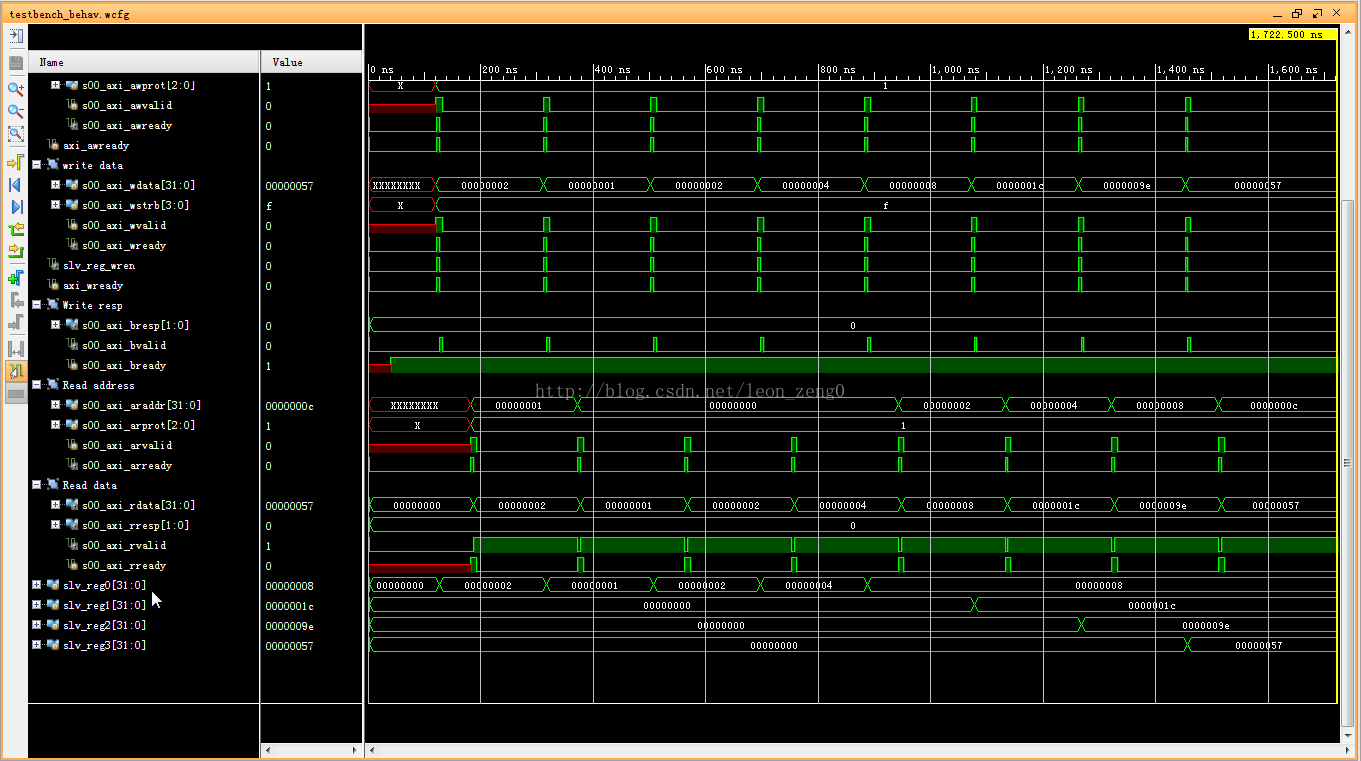Screen dimensions: 1361x761
Task: Click the Name column header
Action: [144, 62]
